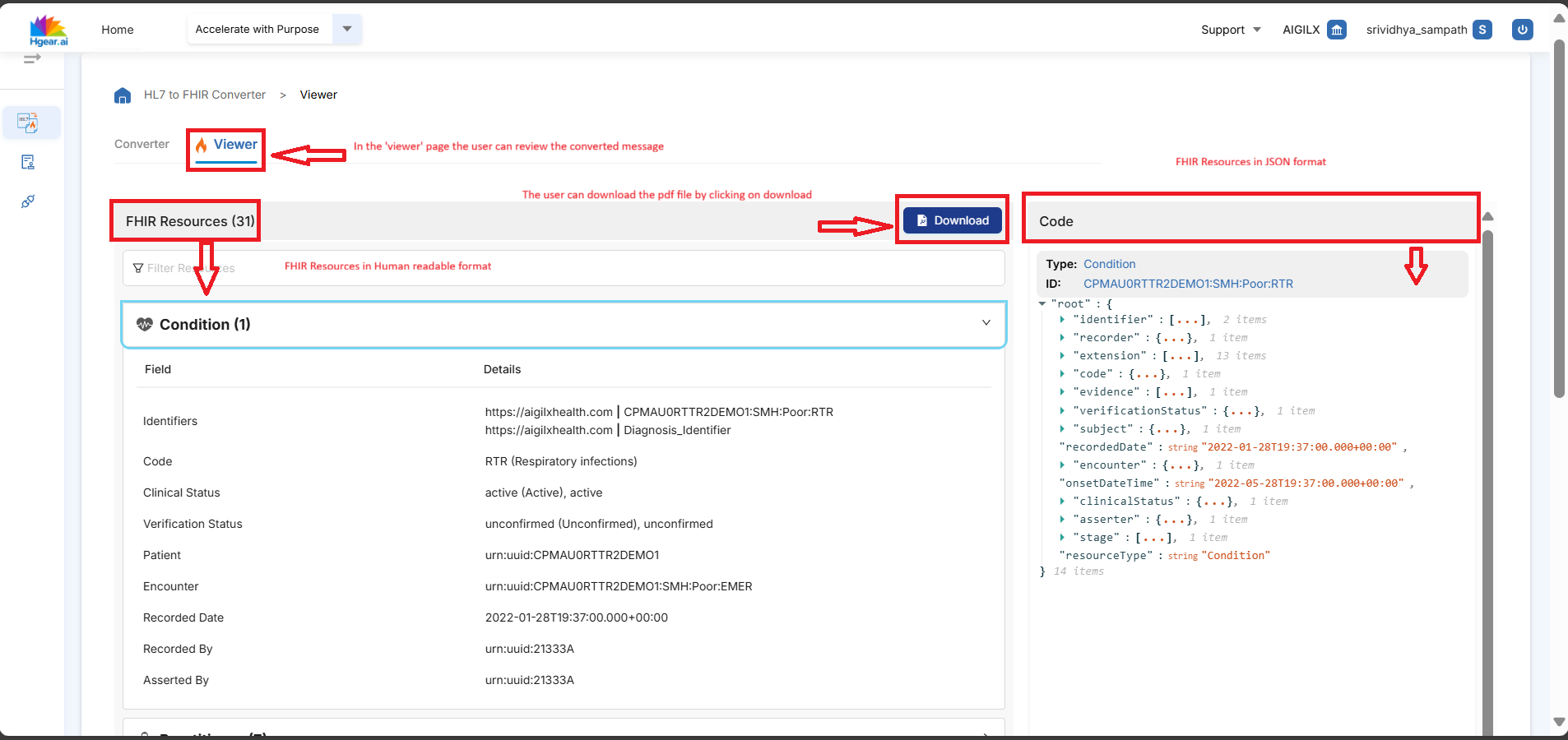Click the heartbeat icon beside Condition (1)

(145, 324)
